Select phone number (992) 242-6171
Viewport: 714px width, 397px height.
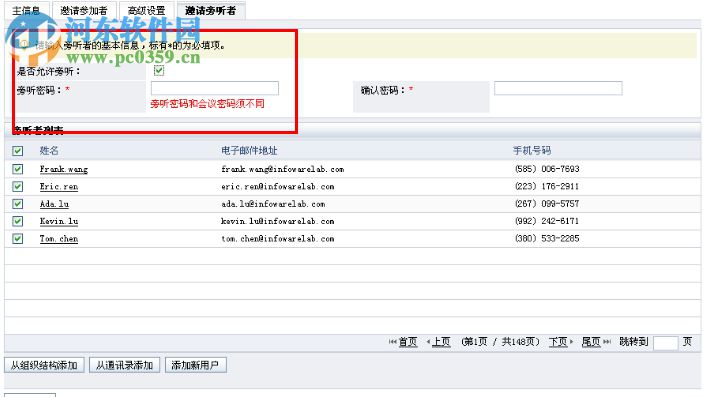[547, 221]
